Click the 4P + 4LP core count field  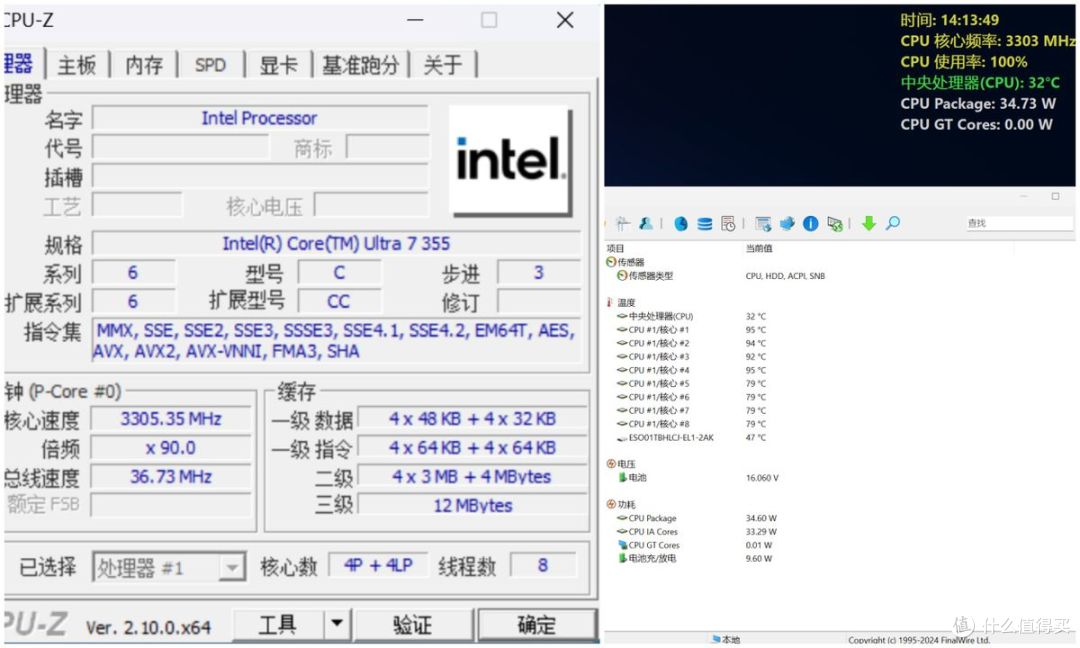tap(378, 565)
